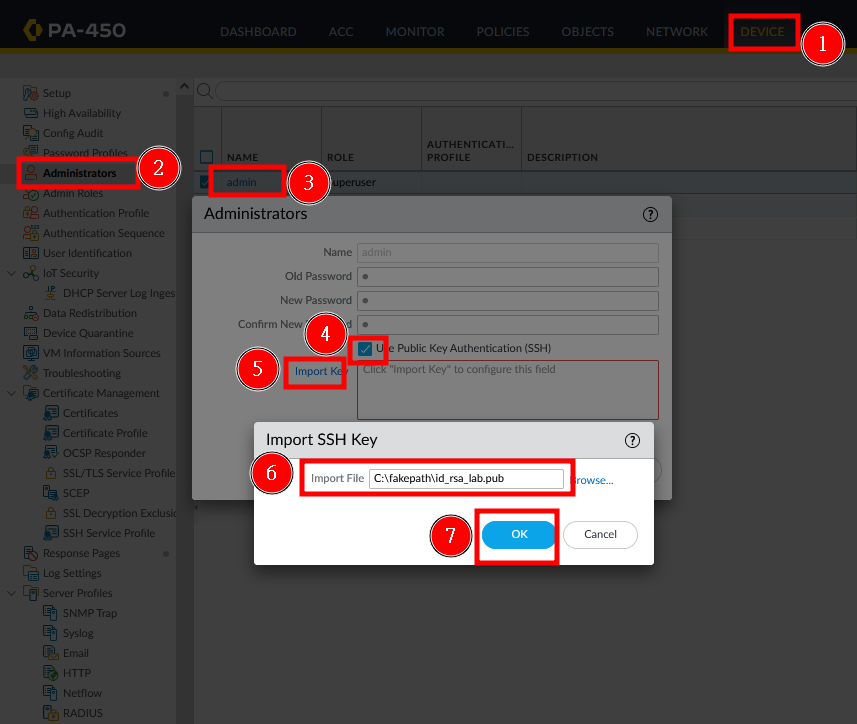
Task: Click the PA-450 logo
Action: coord(75,30)
